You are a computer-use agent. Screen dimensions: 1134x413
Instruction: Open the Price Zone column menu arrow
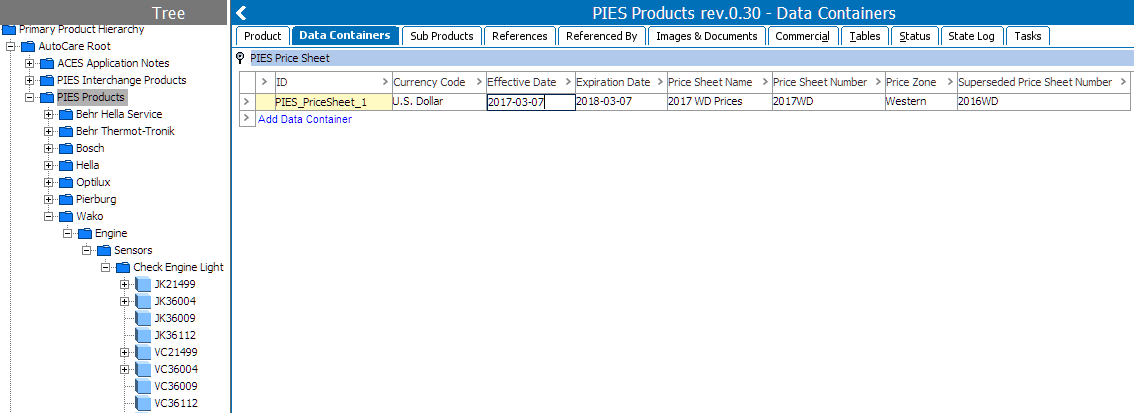pos(950,82)
